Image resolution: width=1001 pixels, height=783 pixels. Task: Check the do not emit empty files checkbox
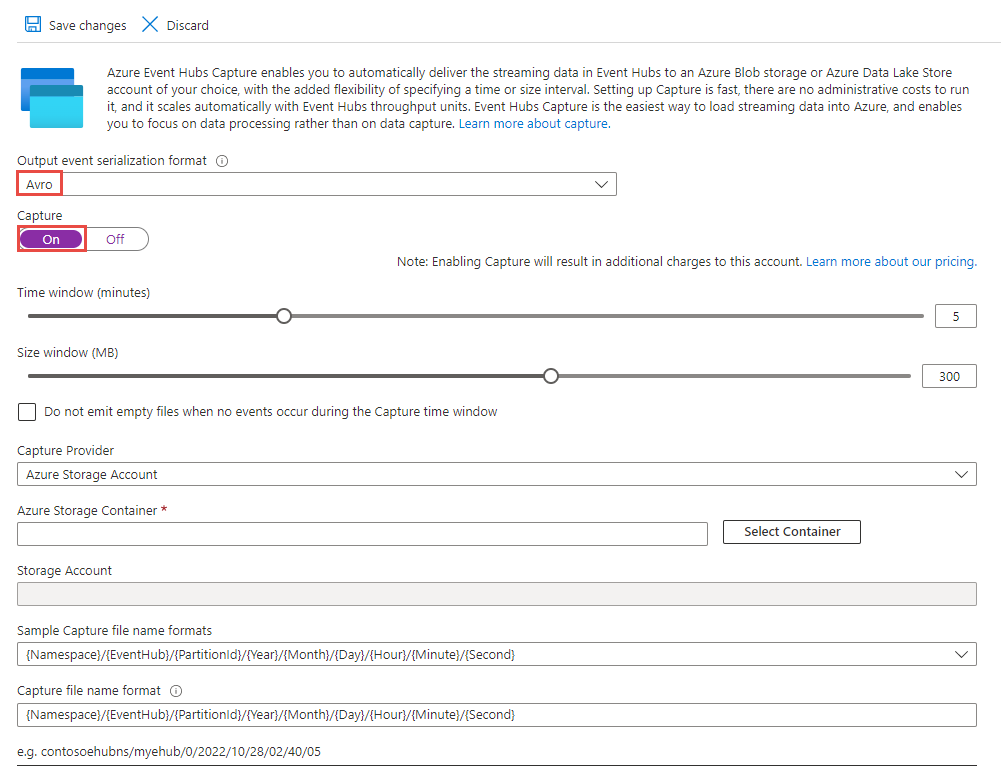coord(26,411)
